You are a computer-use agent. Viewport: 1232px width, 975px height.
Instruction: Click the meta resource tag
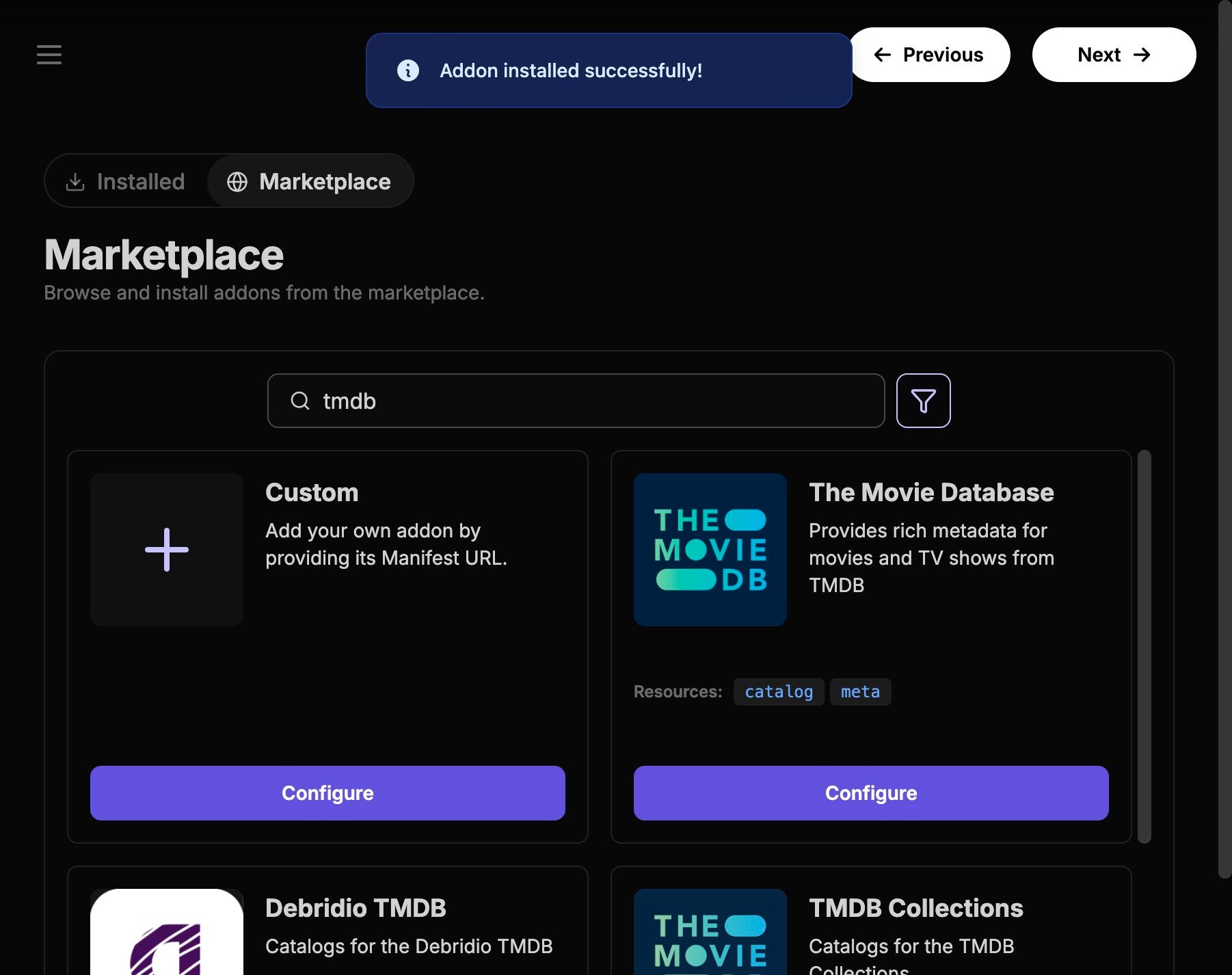pyautogui.click(x=860, y=692)
